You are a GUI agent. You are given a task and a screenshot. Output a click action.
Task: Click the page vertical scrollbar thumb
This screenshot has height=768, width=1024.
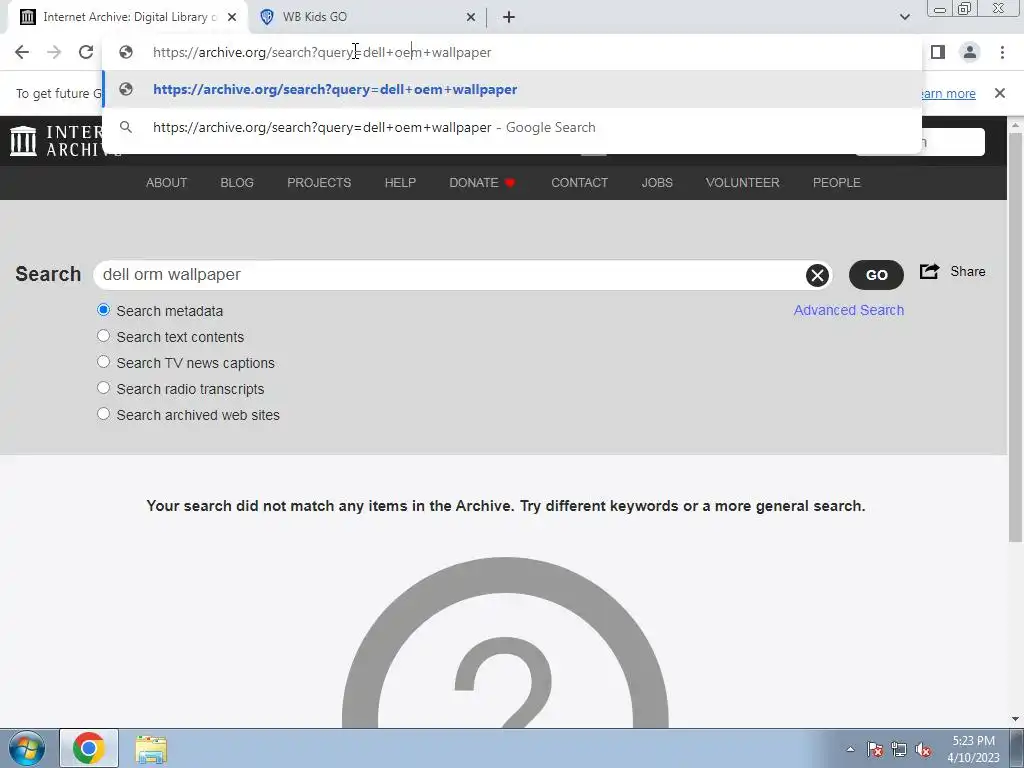(x=1016, y=336)
